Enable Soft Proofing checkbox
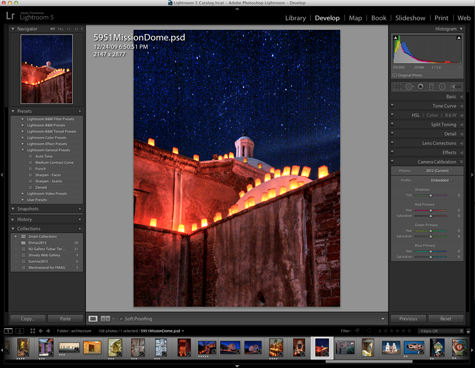 (121, 319)
